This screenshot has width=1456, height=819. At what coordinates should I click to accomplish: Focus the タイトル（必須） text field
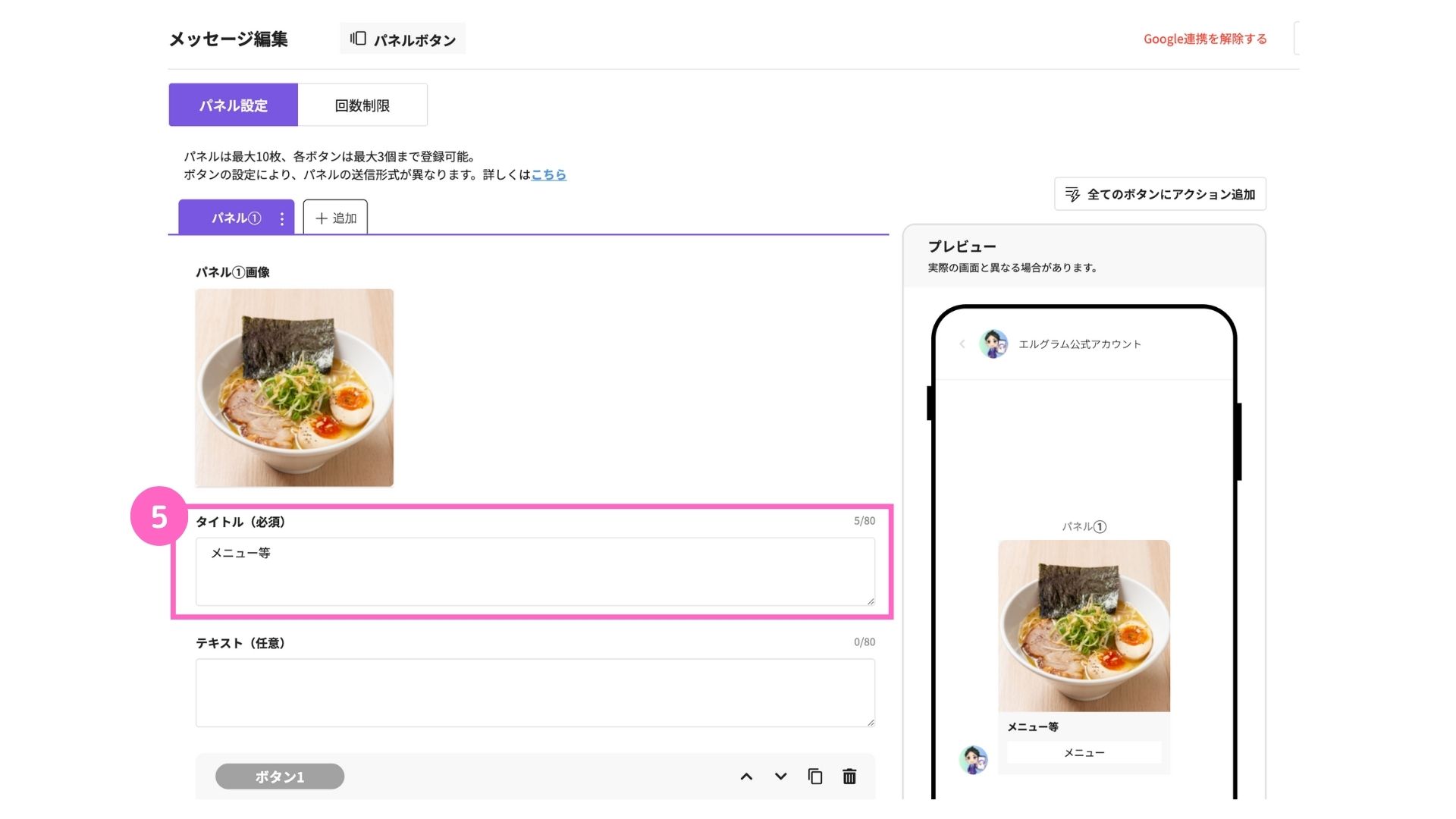point(535,572)
